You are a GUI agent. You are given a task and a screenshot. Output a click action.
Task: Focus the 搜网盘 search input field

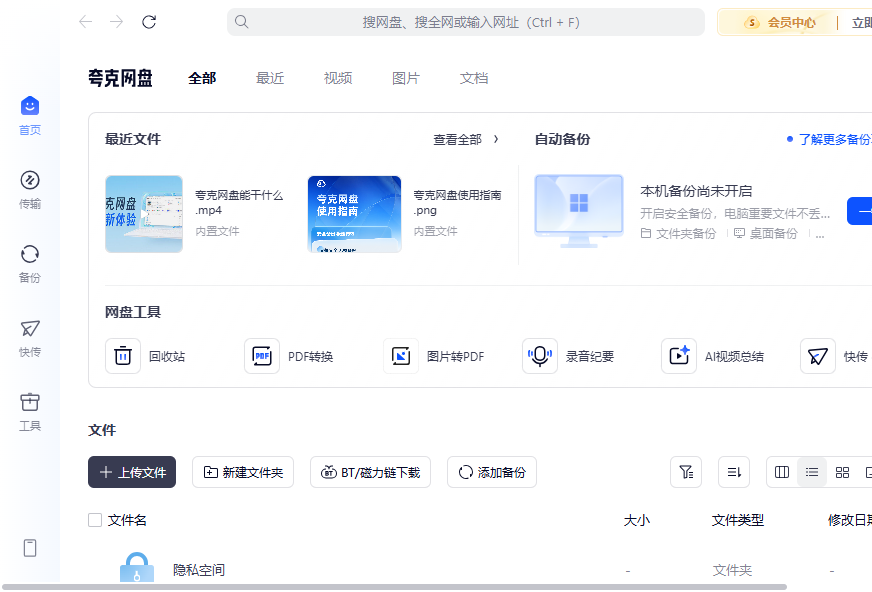click(466, 22)
